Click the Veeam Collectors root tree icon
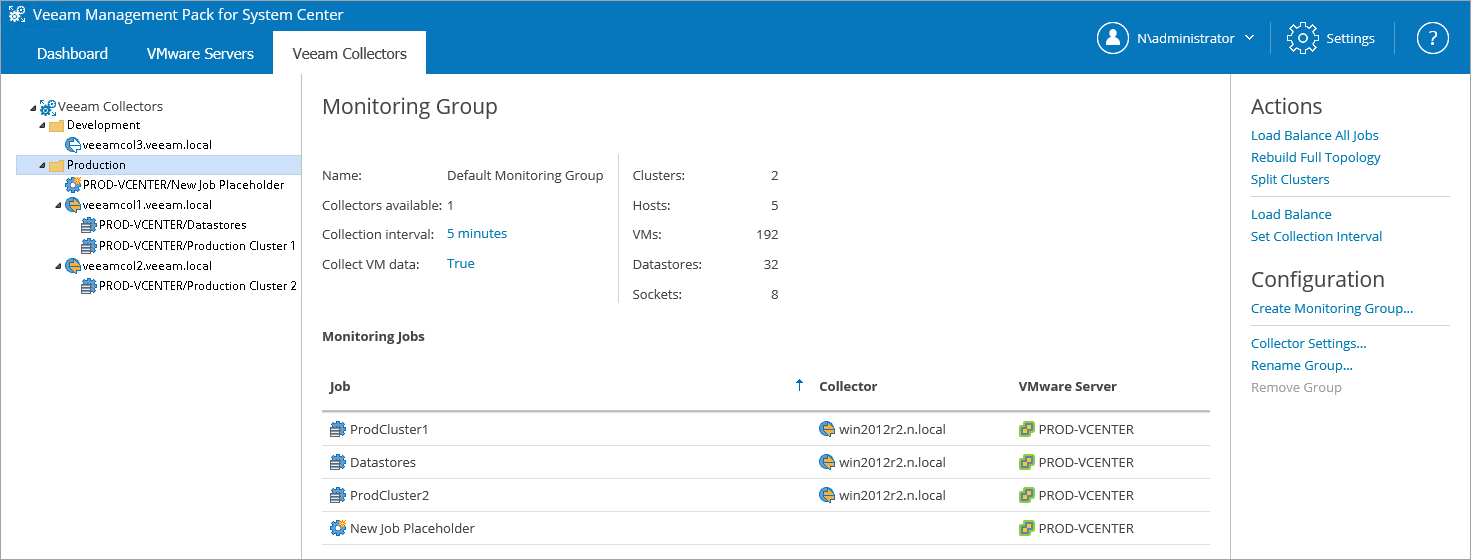The height and width of the screenshot is (560, 1471). (48, 106)
